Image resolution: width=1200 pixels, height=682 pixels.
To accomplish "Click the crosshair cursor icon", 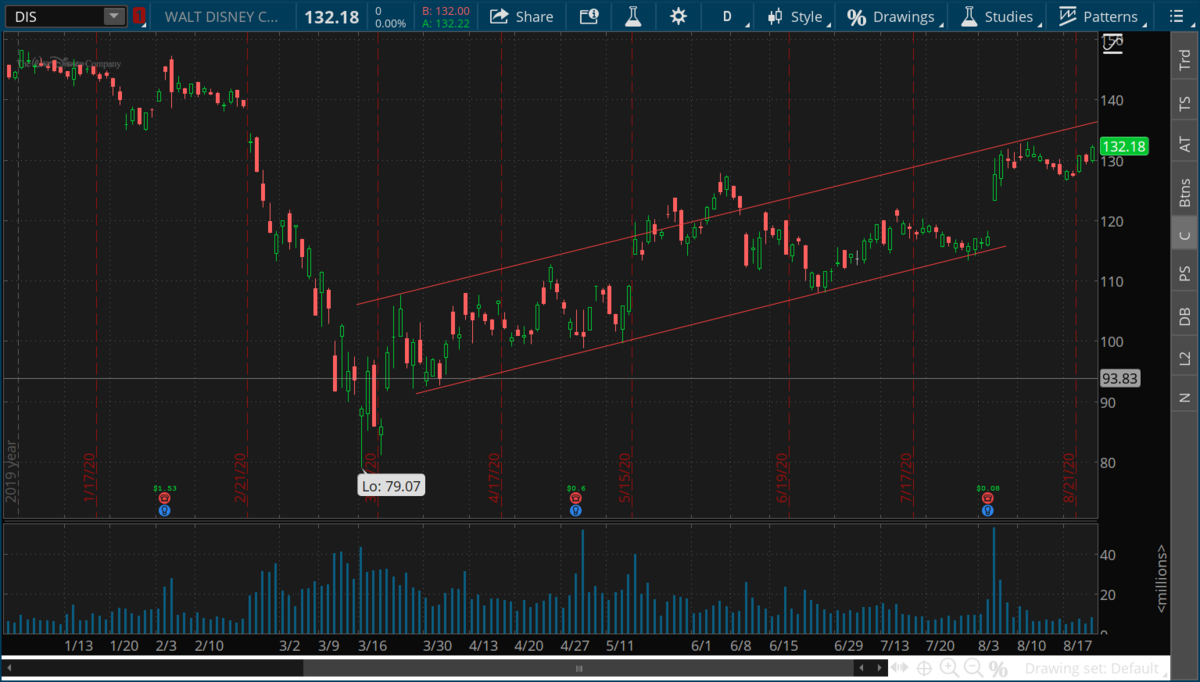I will click(x=925, y=668).
